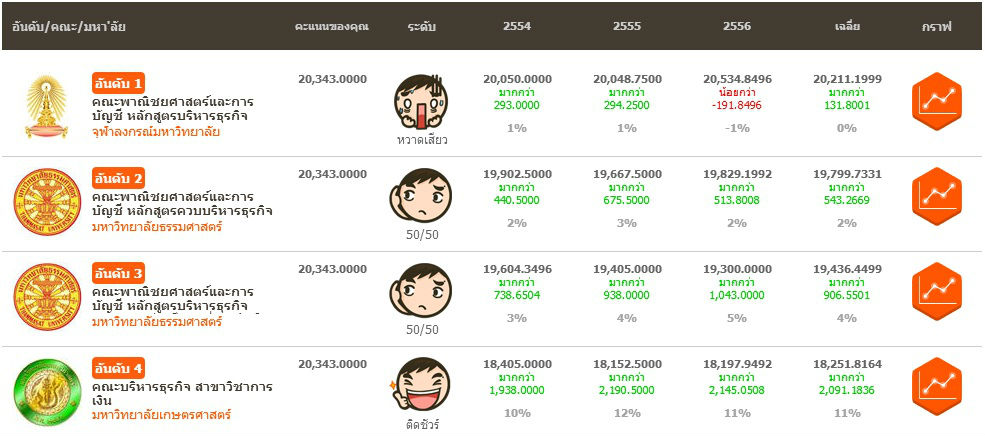Click the อันดับ/คณะ/มหา'ลัย column header

point(69,26)
